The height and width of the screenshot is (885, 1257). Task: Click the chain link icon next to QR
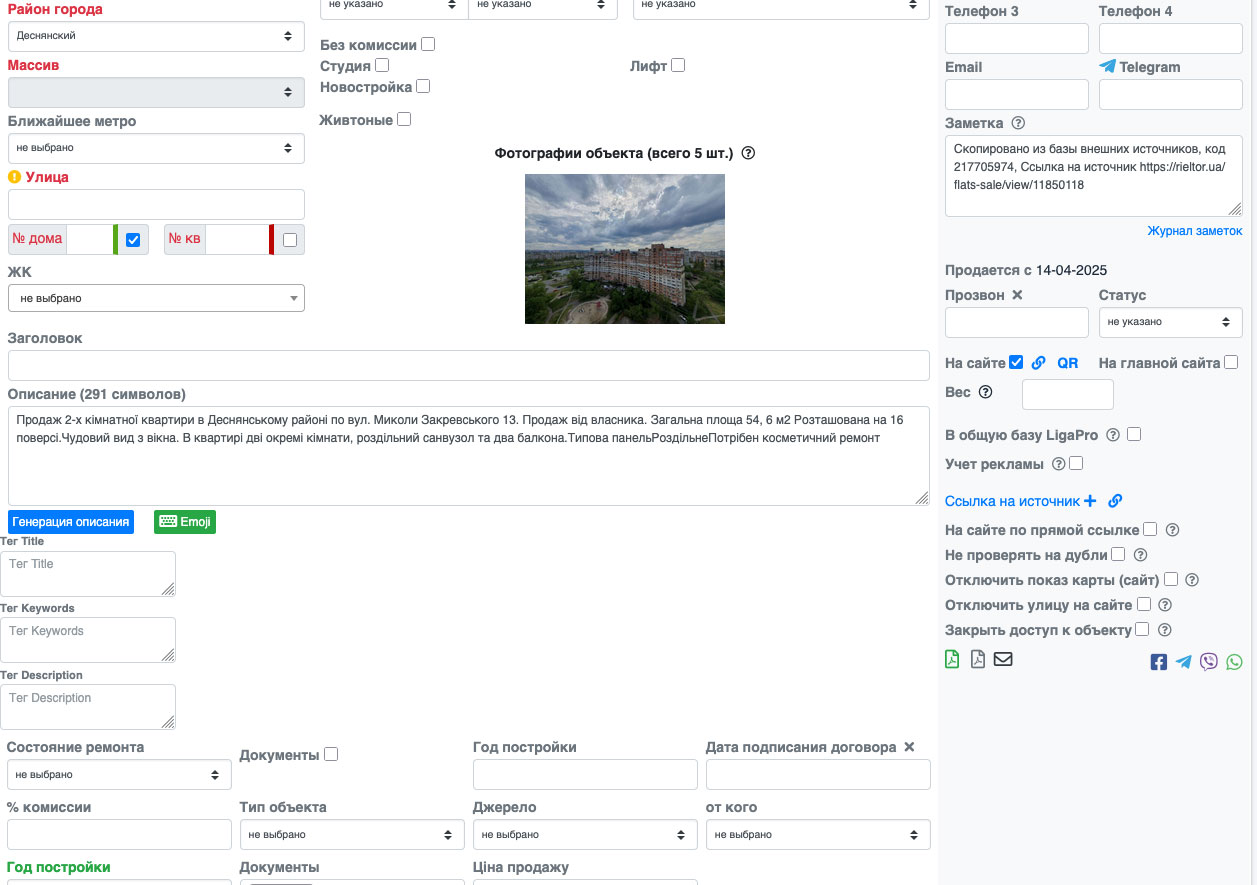[1039, 363]
